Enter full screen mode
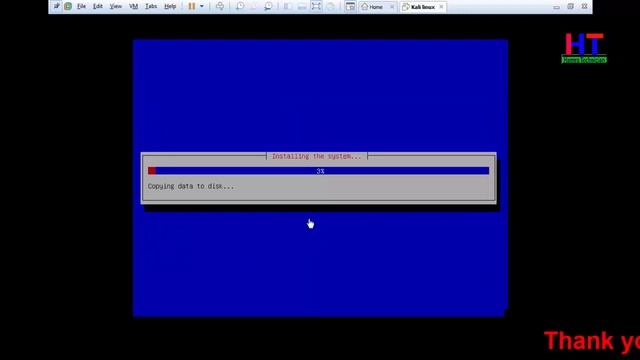Screen dimensions: 640x360 tap(316, 6)
